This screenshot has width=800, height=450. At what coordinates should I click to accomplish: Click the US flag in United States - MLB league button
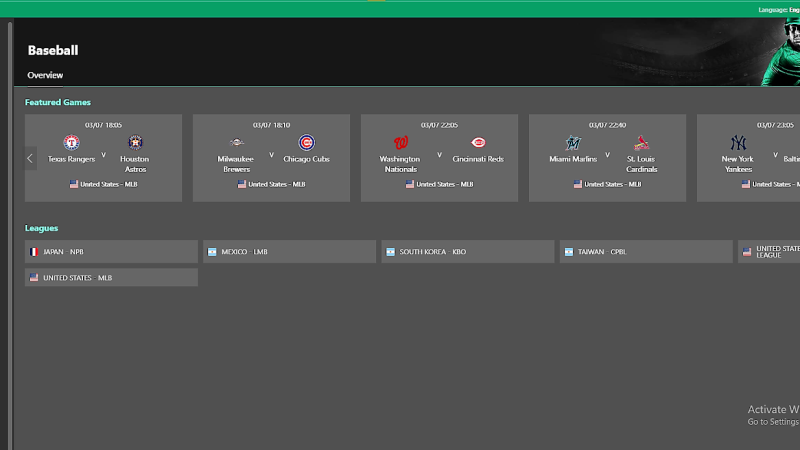(x=34, y=278)
